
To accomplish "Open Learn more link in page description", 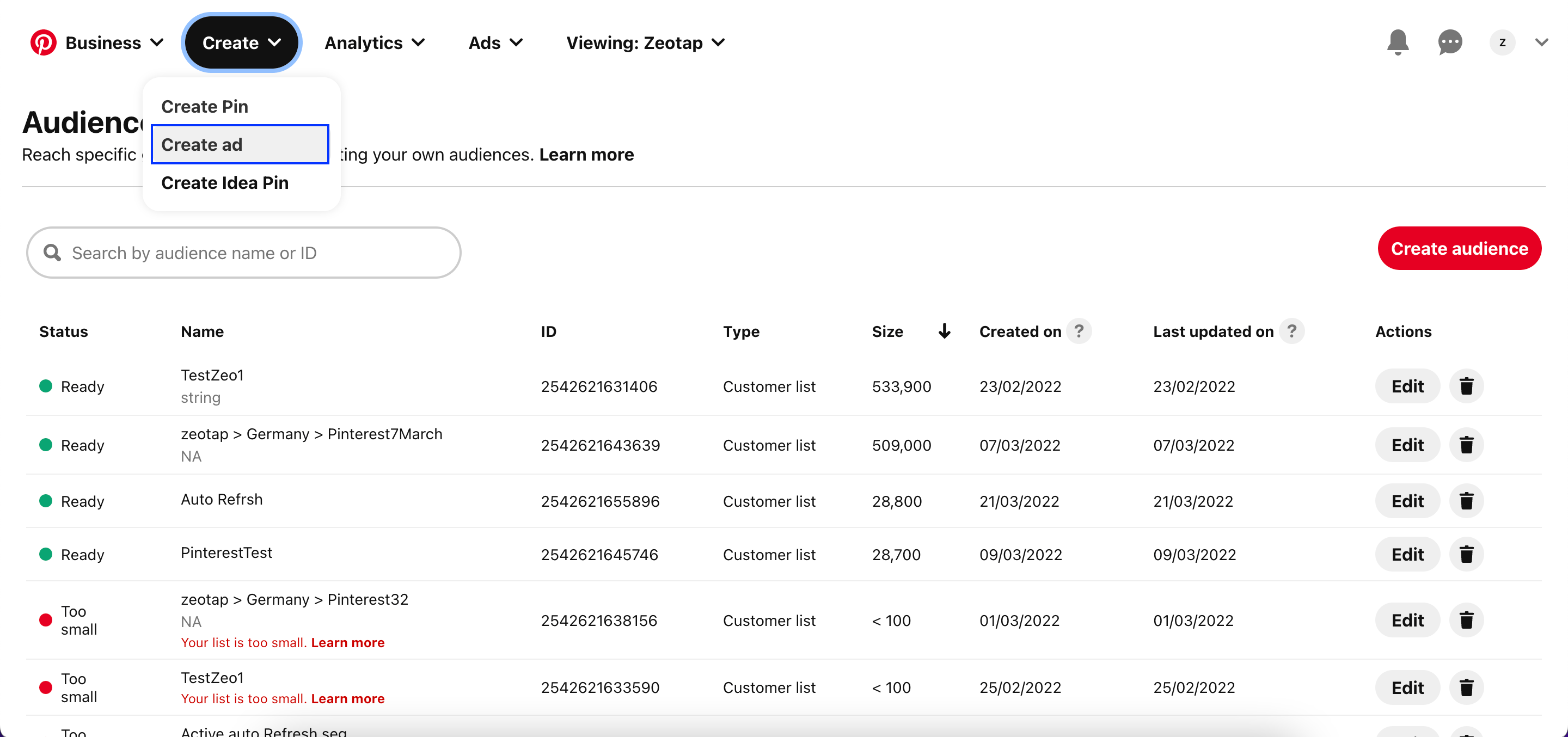I will [586, 155].
